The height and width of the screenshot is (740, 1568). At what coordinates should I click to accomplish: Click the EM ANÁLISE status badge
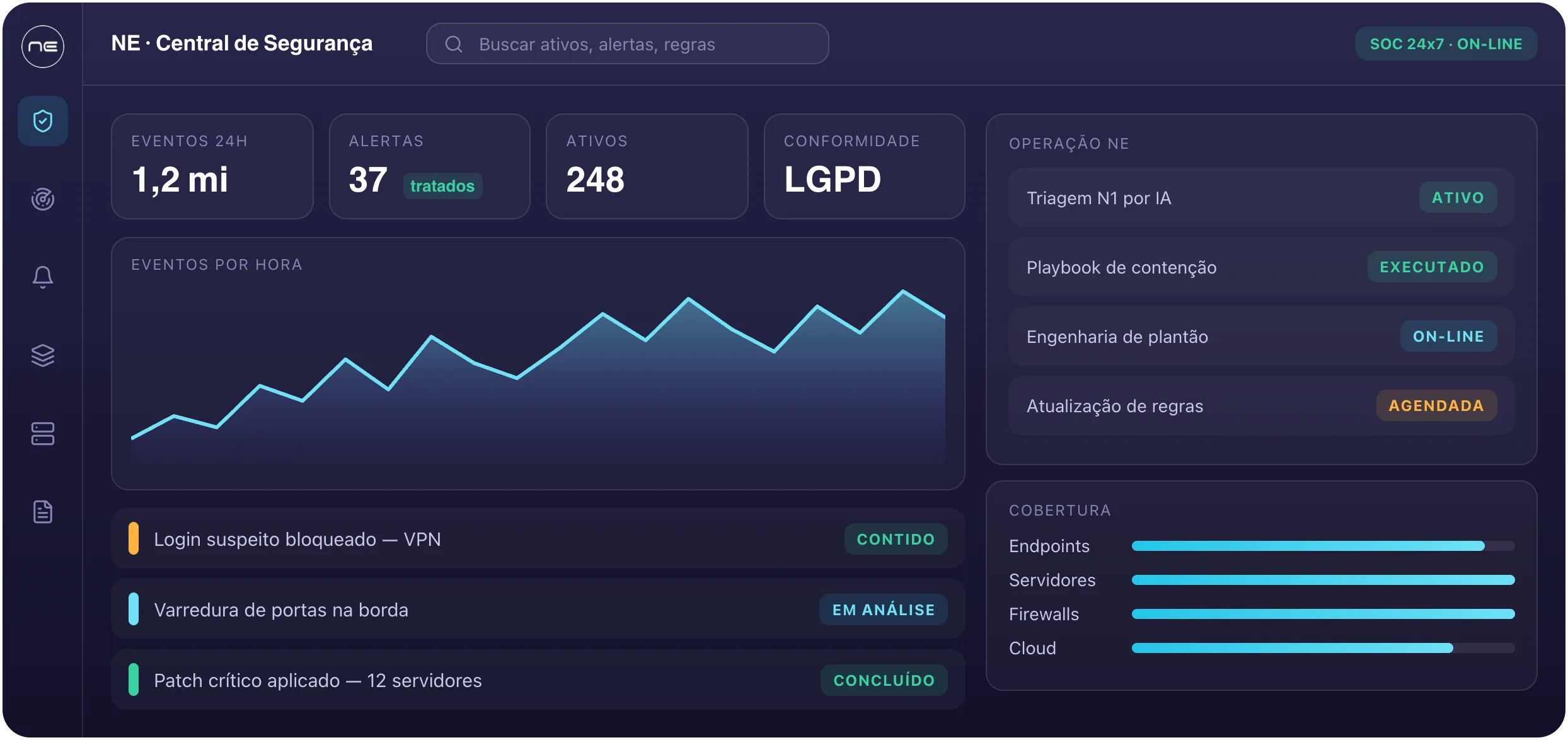884,610
